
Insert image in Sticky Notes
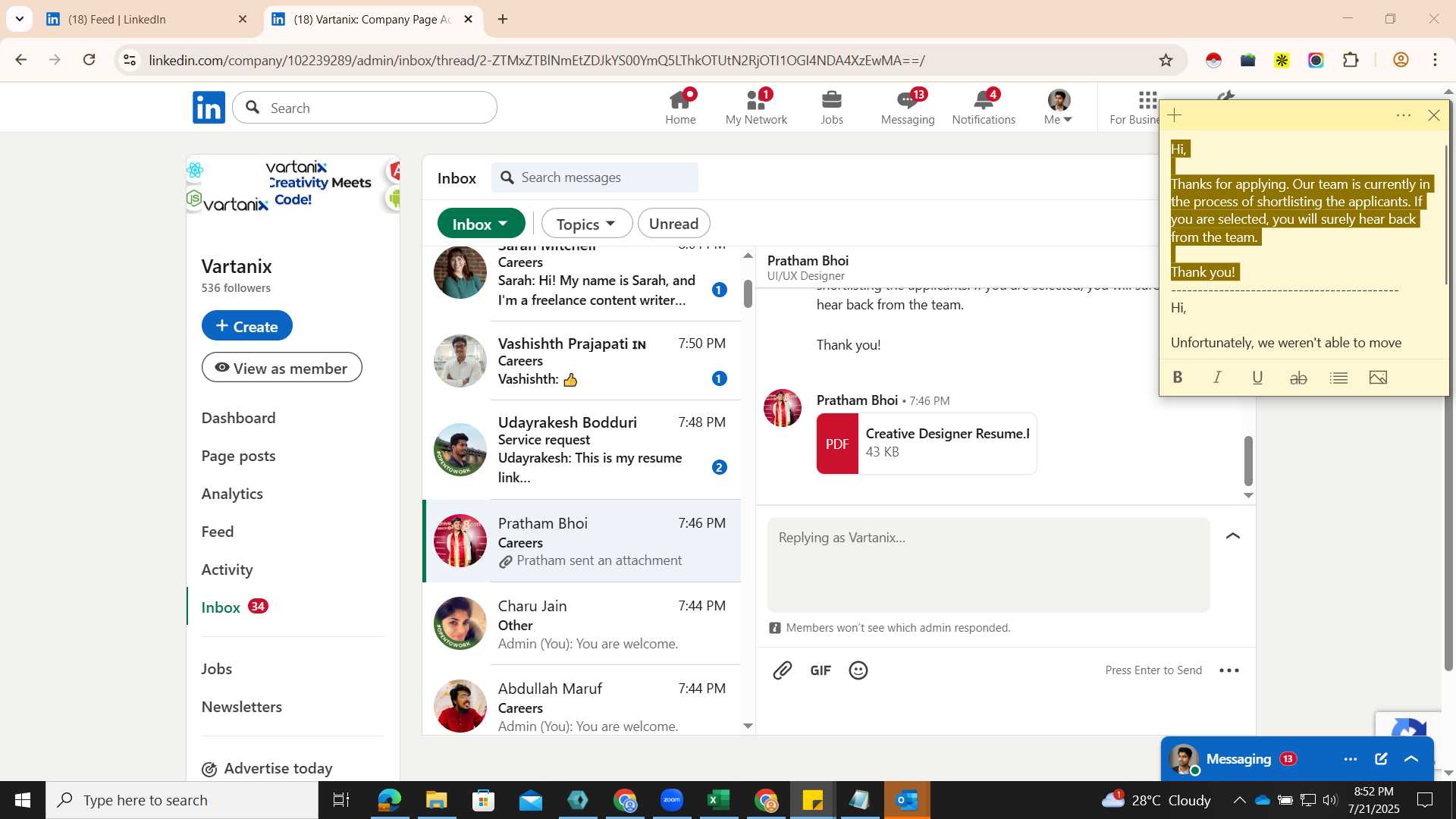pyautogui.click(x=1379, y=378)
